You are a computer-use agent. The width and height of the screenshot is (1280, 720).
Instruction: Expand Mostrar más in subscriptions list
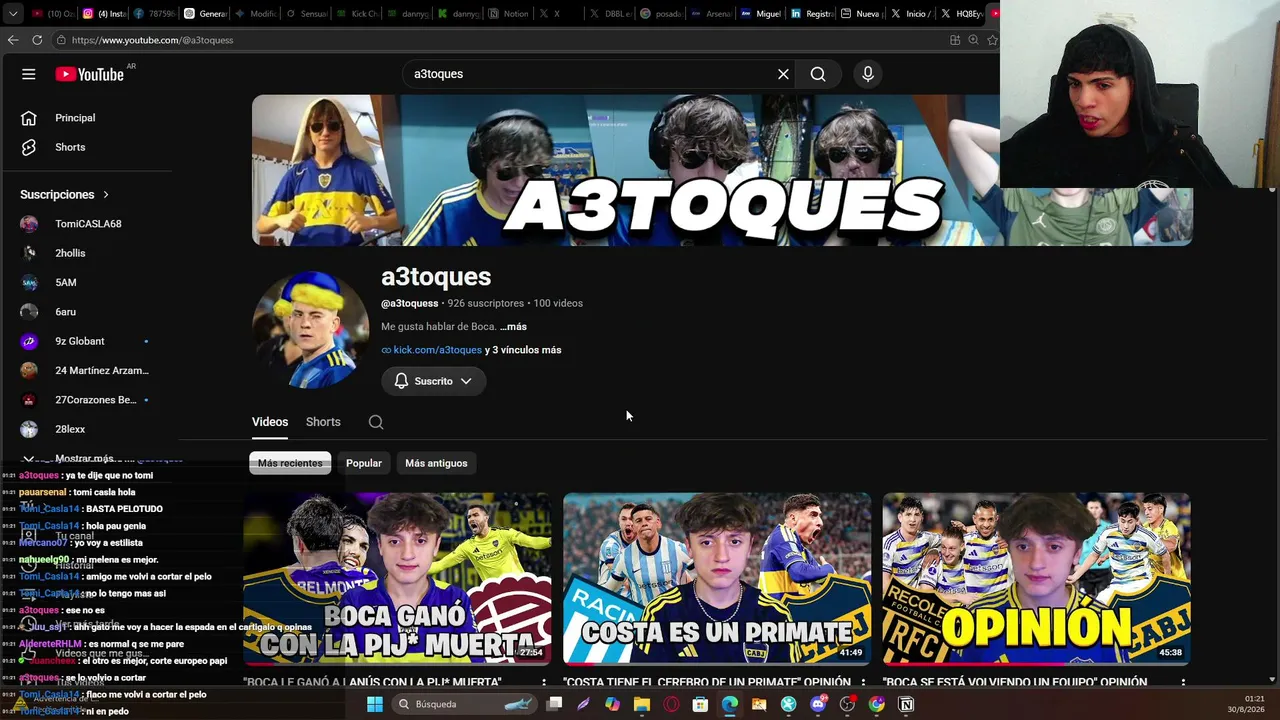tap(86, 458)
